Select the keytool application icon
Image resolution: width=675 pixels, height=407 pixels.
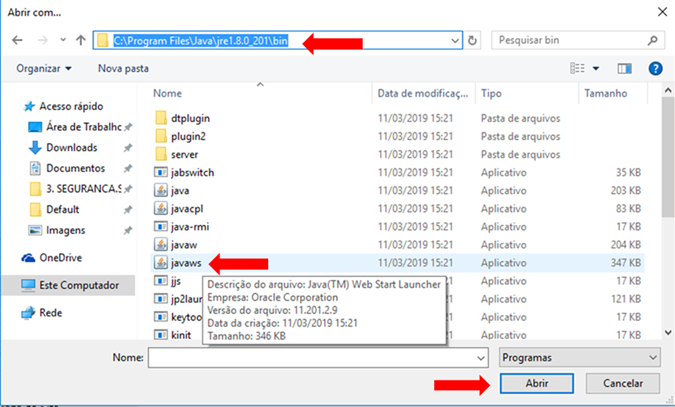click(161, 317)
